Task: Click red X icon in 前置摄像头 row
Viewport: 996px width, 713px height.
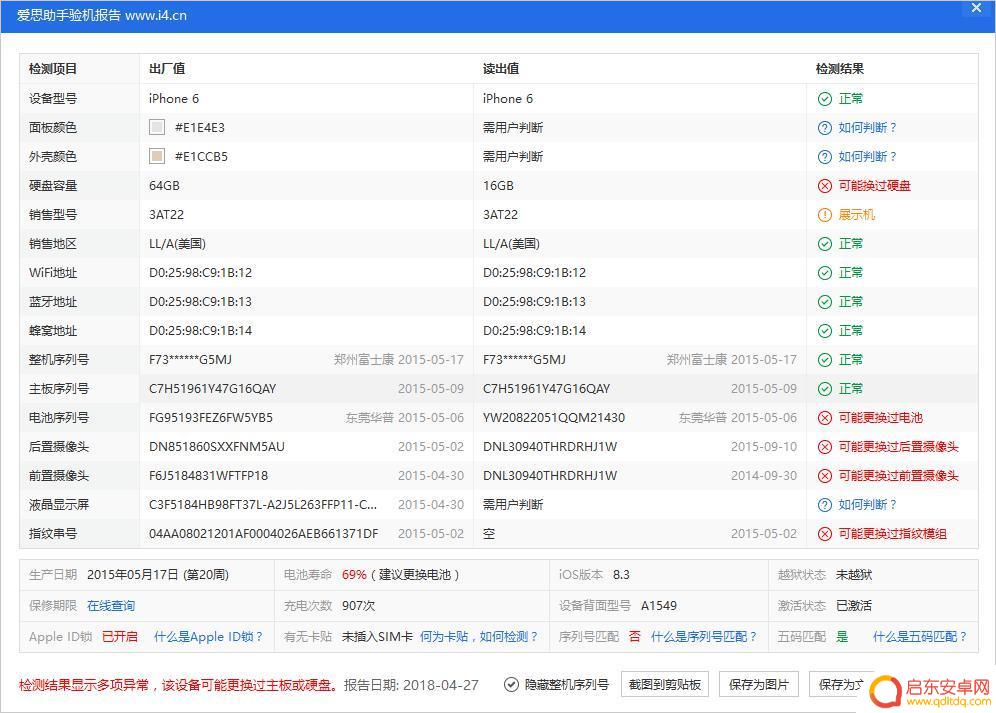Action: pyautogui.click(x=824, y=476)
